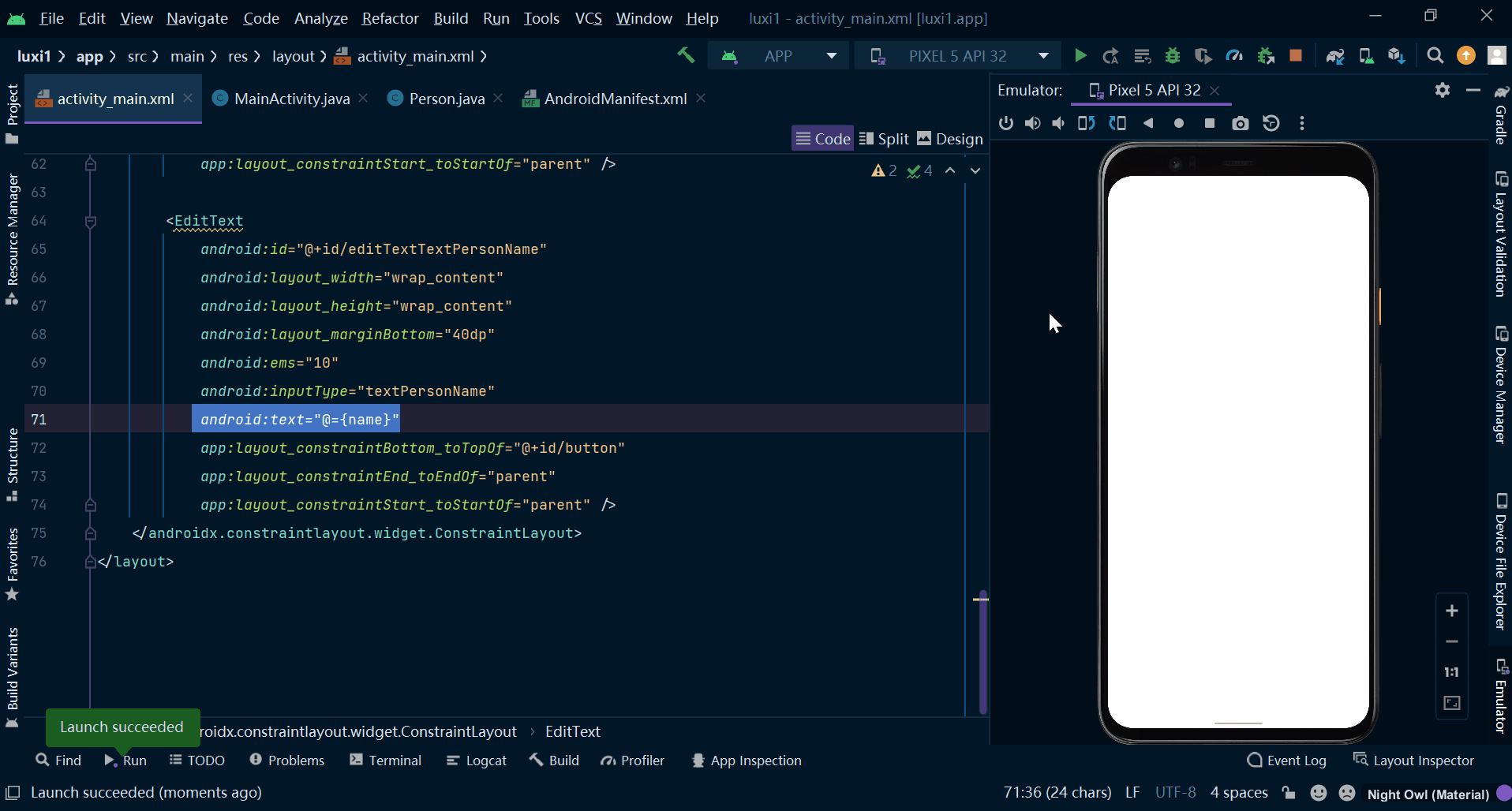This screenshot has height=811, width=1512.
Task: Open the SDK Manager toolbar icon
Action: (1397, 55)
